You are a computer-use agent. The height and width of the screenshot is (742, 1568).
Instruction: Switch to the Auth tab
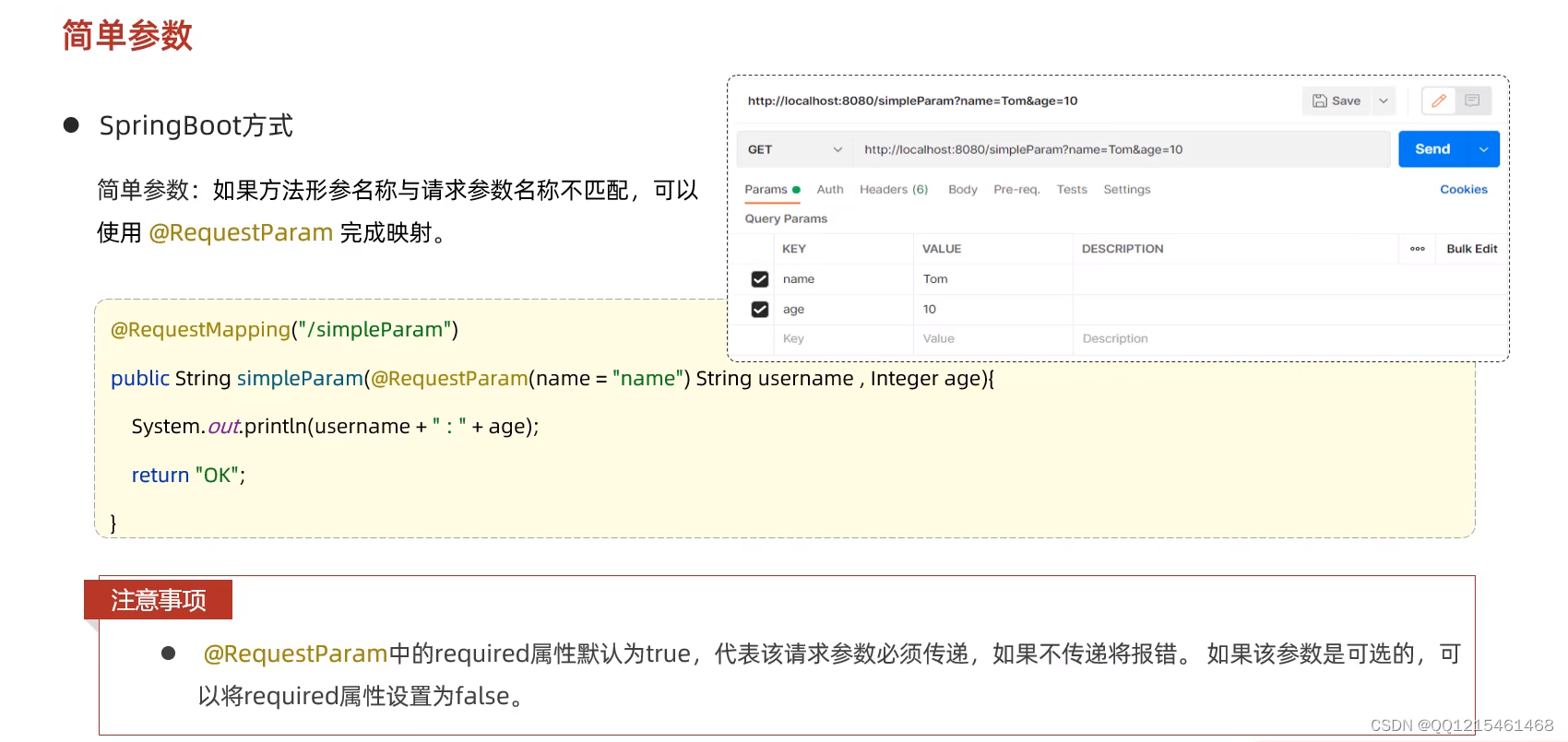(830, 189)
